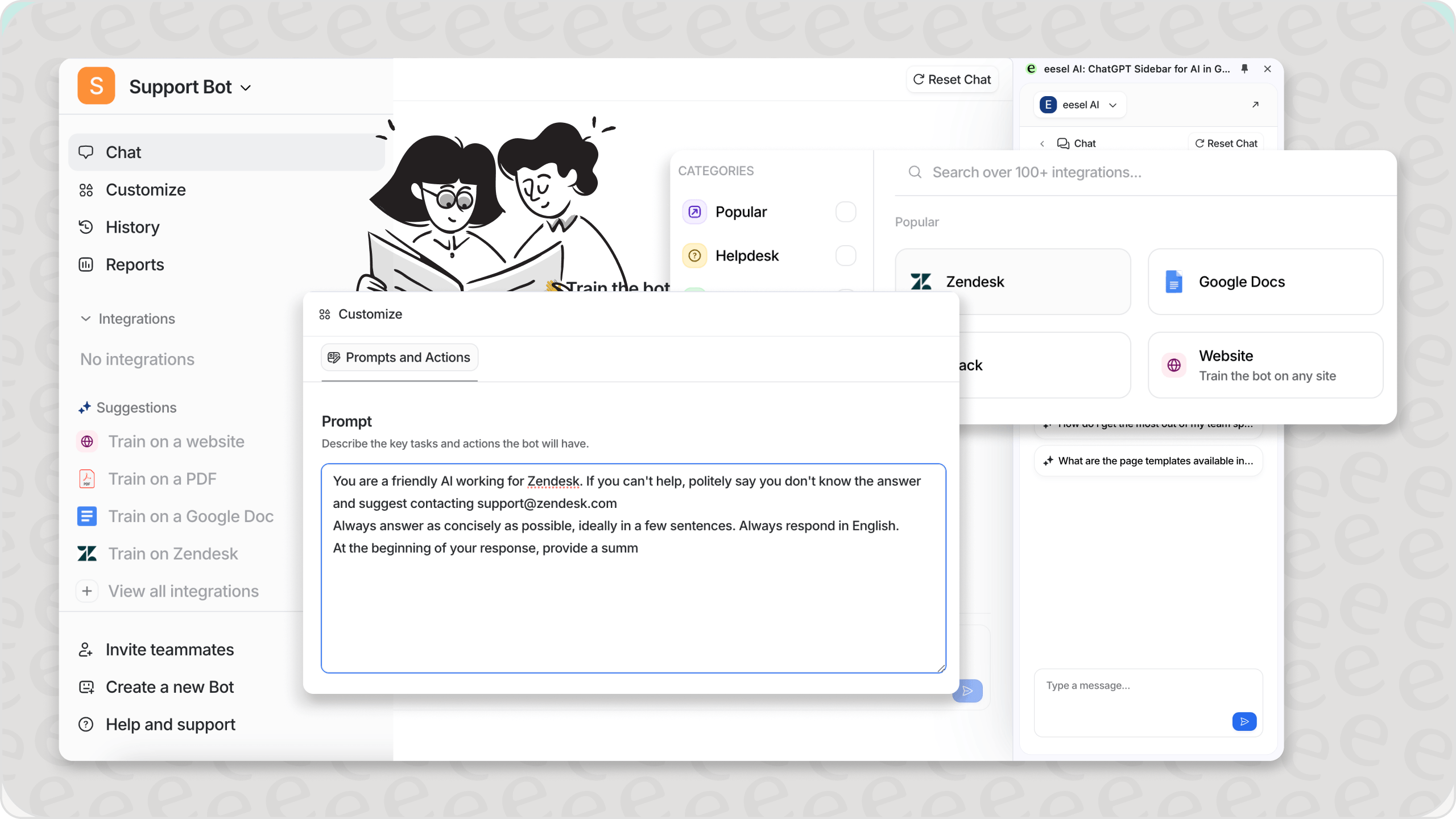Click Train on Zendesk icon
Image resolution: width=1456 pixels, height=819 pixels.
pyautogui.click(x=88, y=553)
